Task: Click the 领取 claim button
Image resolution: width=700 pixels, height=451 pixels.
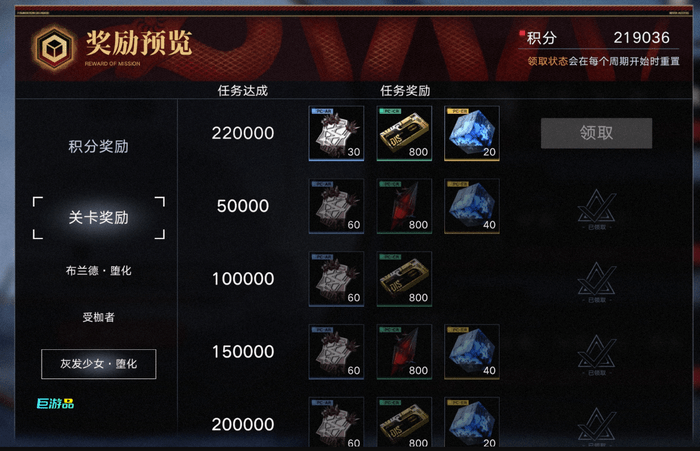Action: tap(596, 133)
